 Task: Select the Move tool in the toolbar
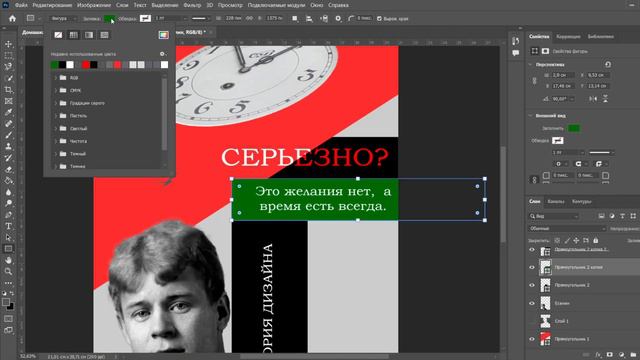8,44
